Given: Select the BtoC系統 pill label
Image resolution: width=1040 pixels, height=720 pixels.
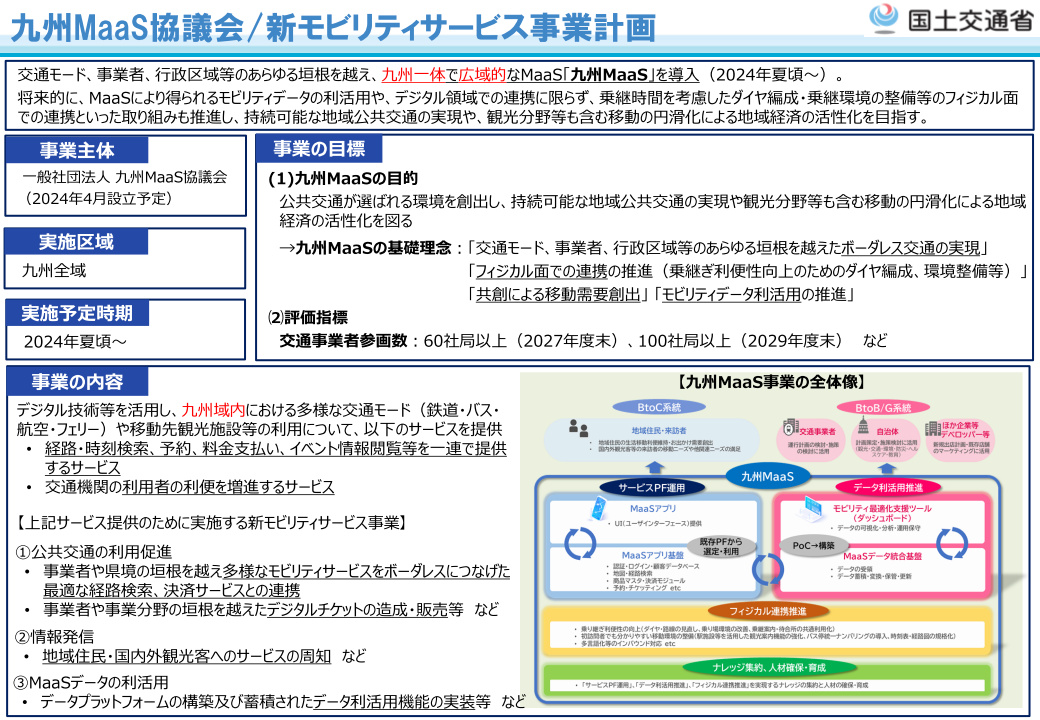Looking at the screenshot, I should click(x=659, y=407).
